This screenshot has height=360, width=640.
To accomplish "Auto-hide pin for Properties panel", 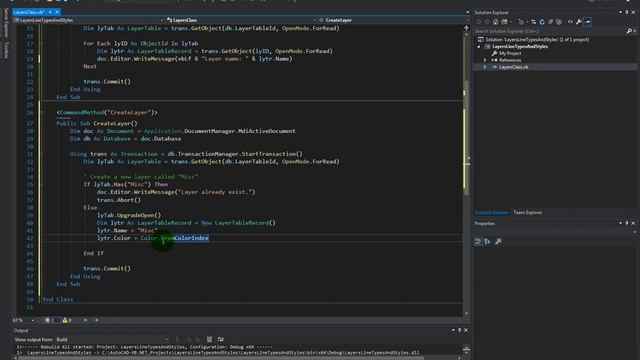I will pos(627,223).
